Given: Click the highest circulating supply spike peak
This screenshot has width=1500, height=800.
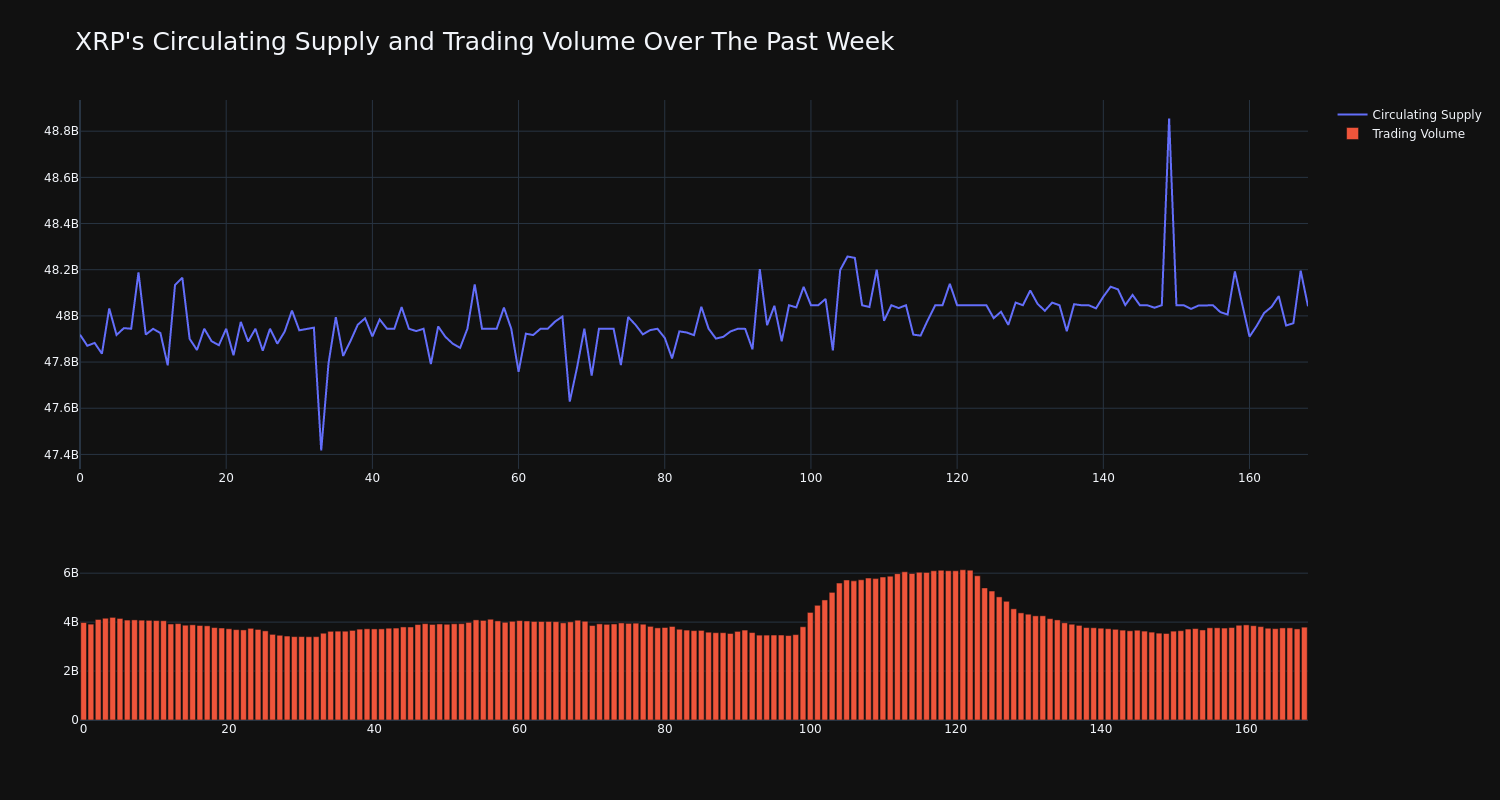Looking at the screenshot, I should point(1169,120).
